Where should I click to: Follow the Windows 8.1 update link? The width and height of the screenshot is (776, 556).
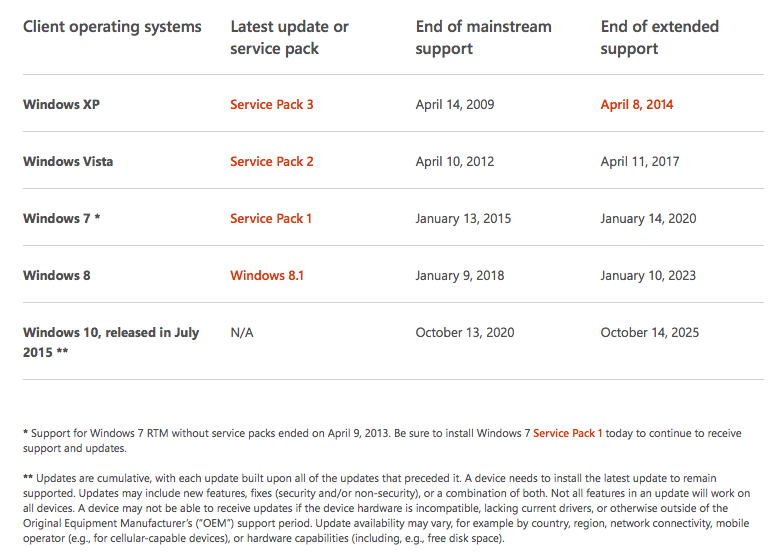tap(265, 275)
